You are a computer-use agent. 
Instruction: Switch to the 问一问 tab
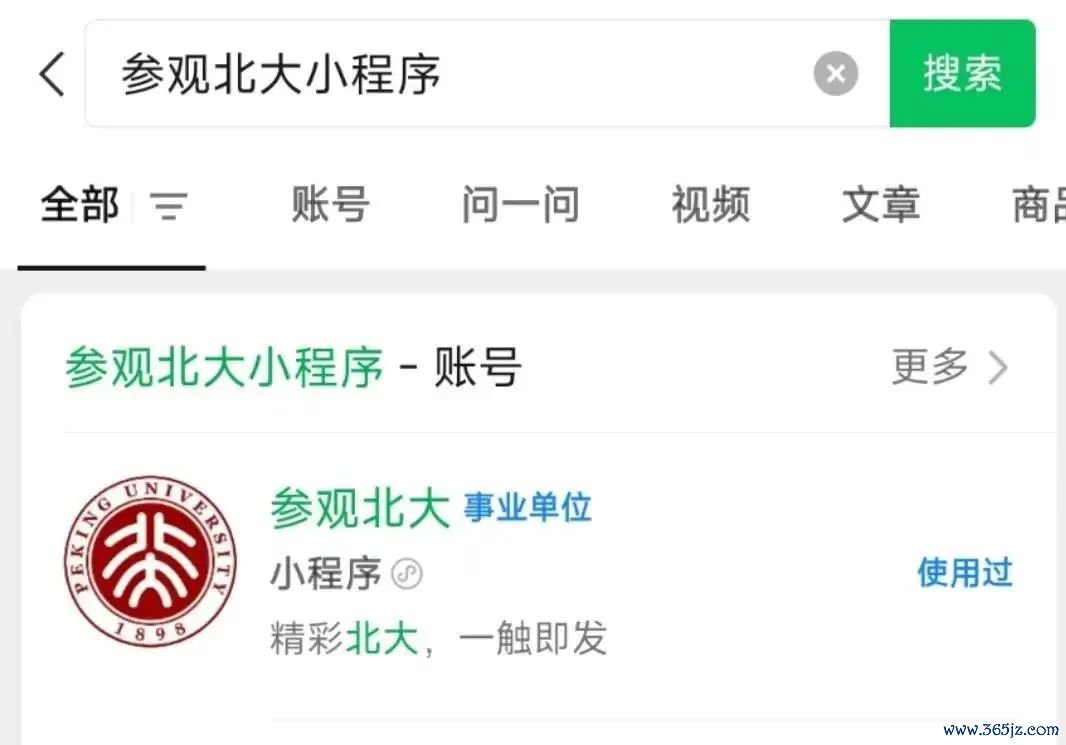[520, 205]
